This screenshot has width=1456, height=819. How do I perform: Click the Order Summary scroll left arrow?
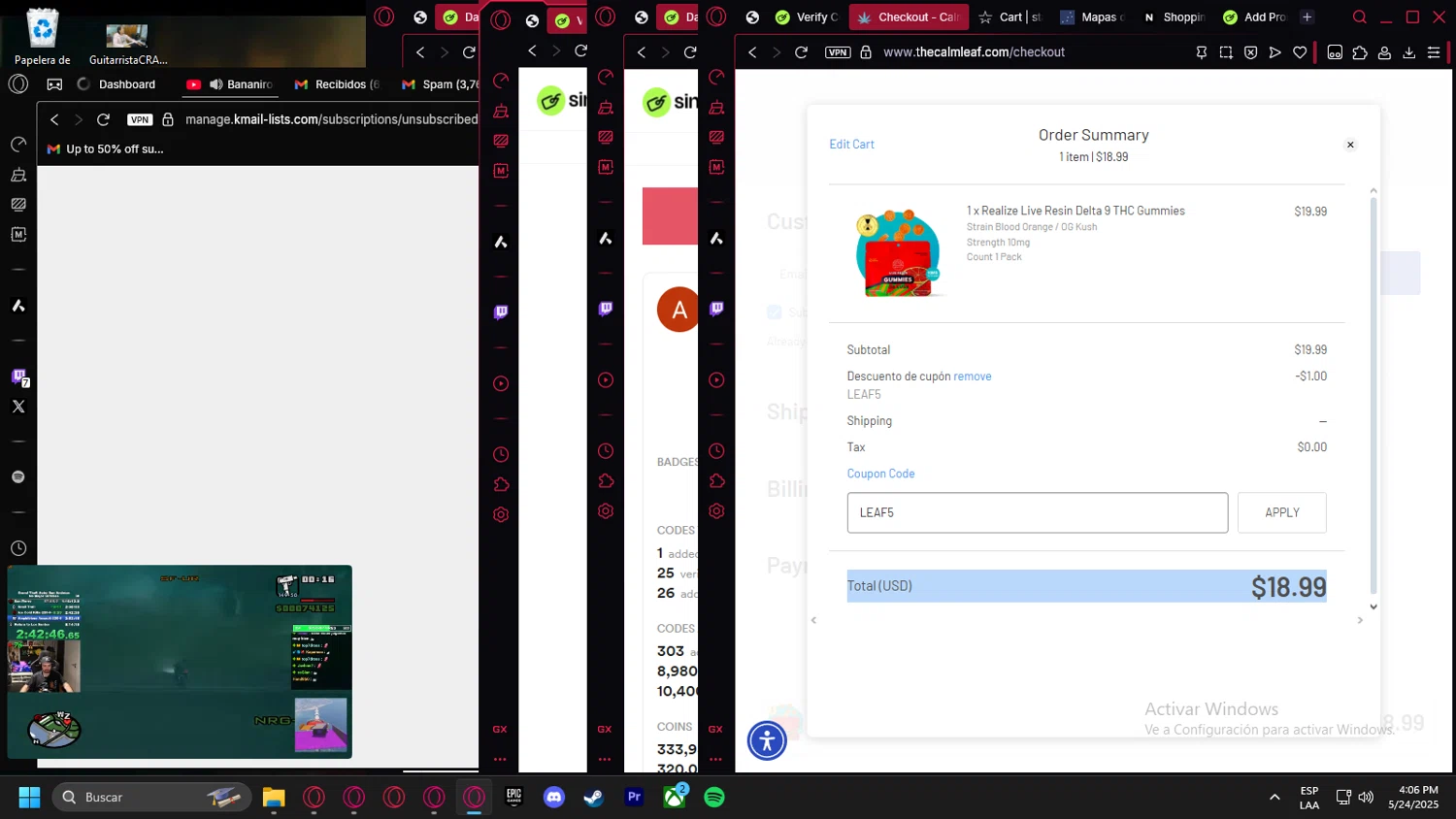[x=813, y=620]
